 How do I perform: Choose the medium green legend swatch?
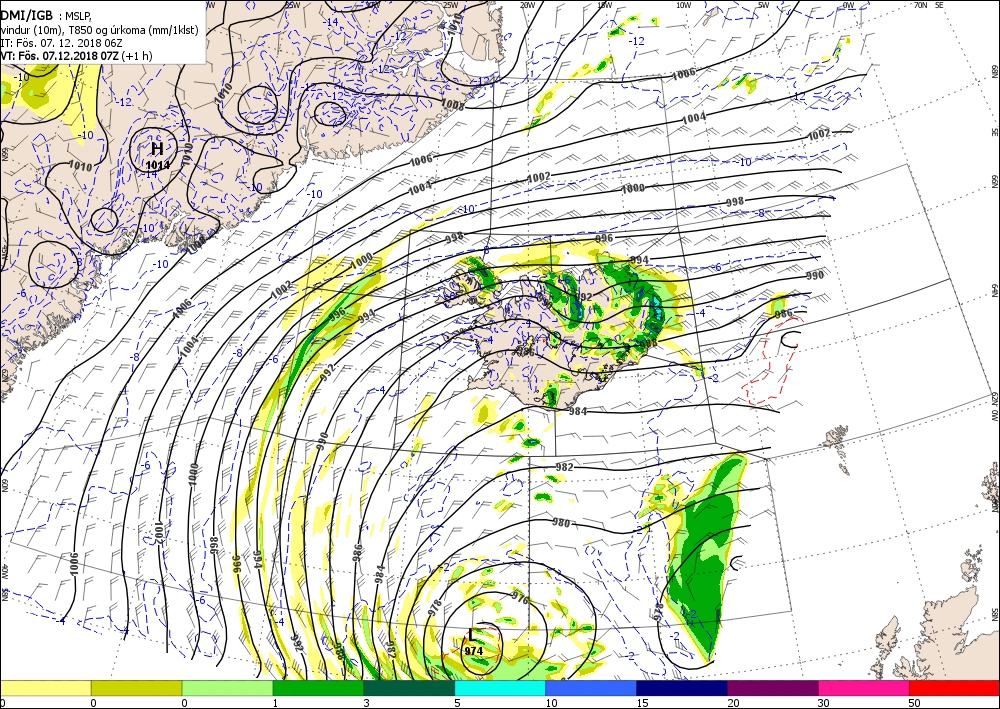(318, 688)
